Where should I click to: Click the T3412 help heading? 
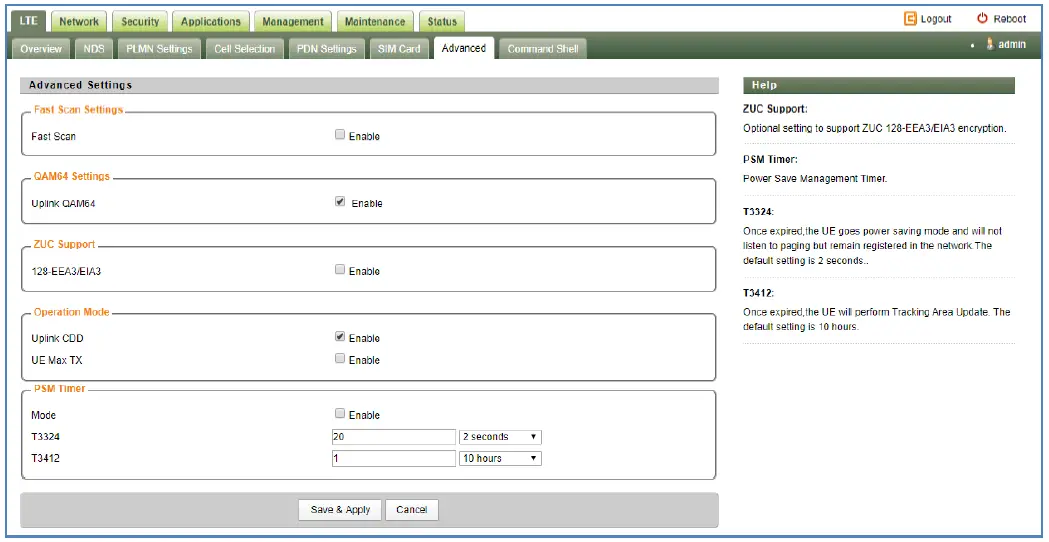coord(759,293)
